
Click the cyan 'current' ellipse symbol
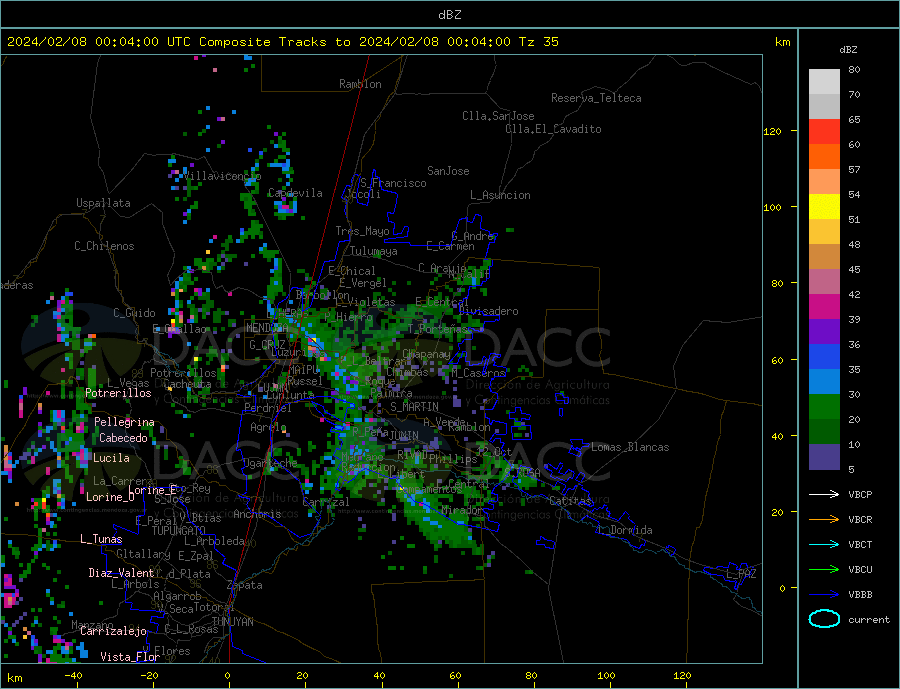click(824, 619)
